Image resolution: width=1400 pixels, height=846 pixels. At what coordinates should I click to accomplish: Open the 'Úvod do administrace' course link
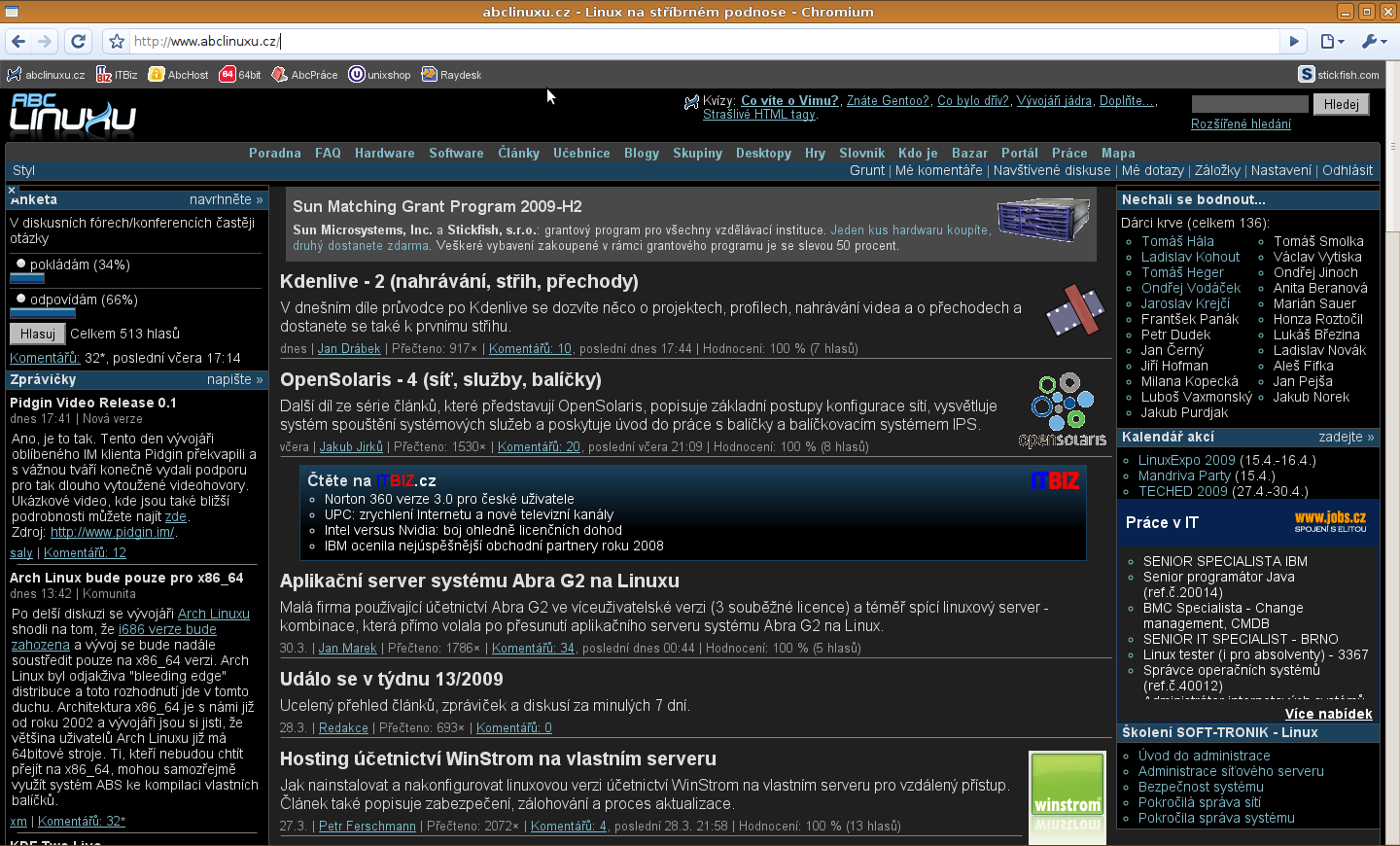click(1205, 756)
